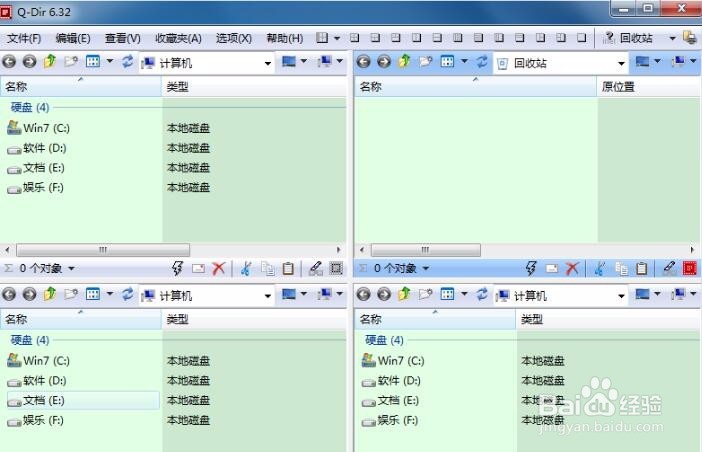Click lightning bolt icon in left status bar

[177, 269]
